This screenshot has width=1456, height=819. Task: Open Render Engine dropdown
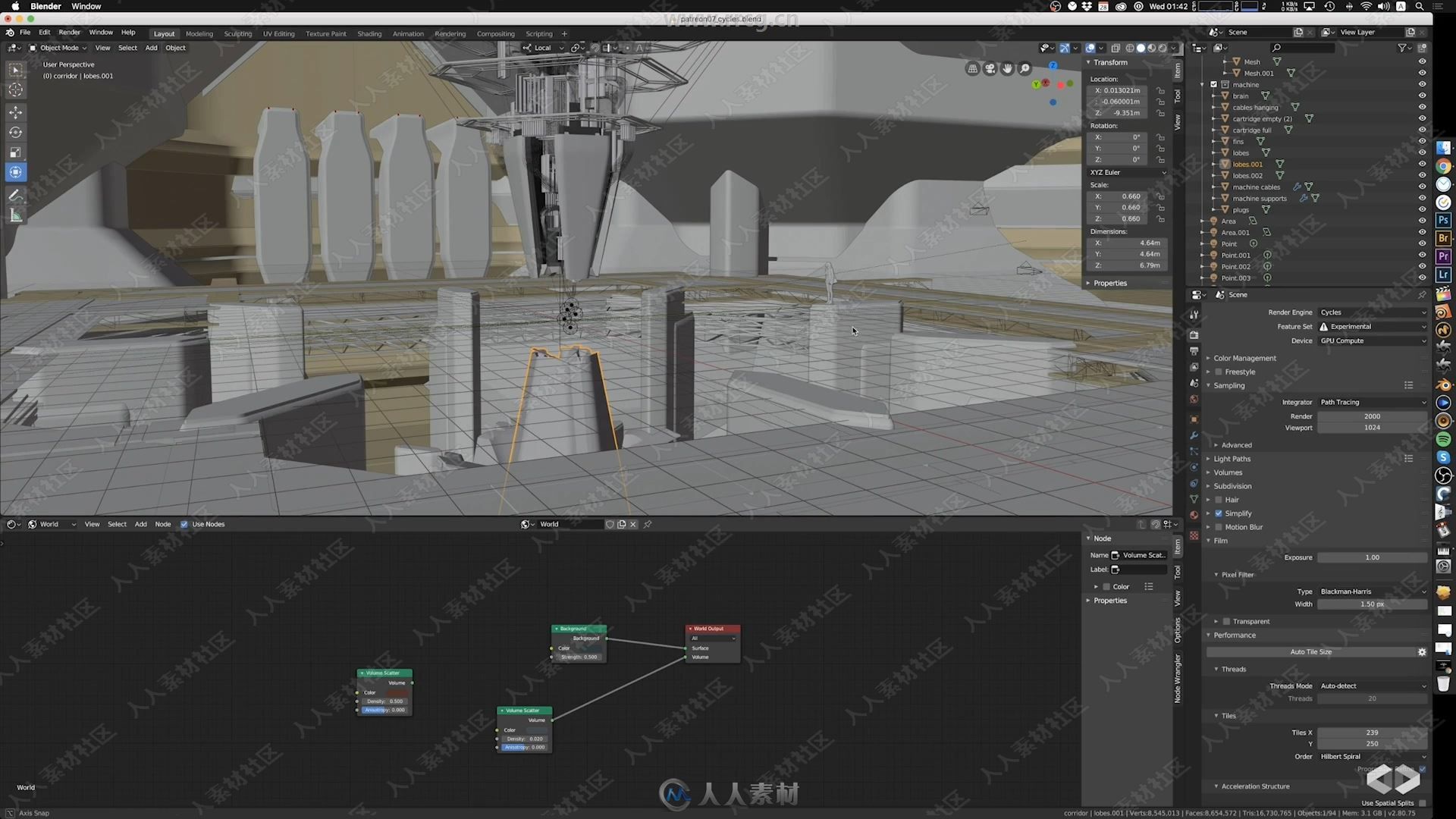point(1373,312)
